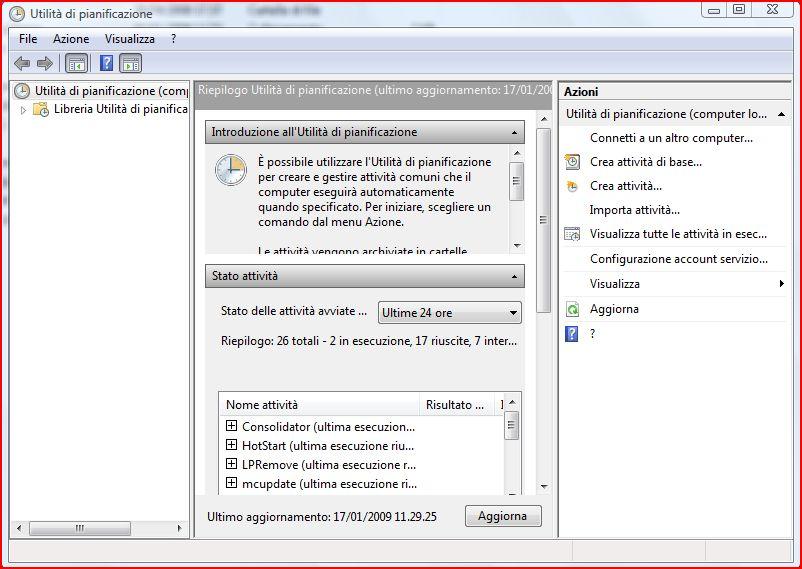Click the large clock image in Introduzione
Viewport: 802px width, 569px height.
[231, 170]
